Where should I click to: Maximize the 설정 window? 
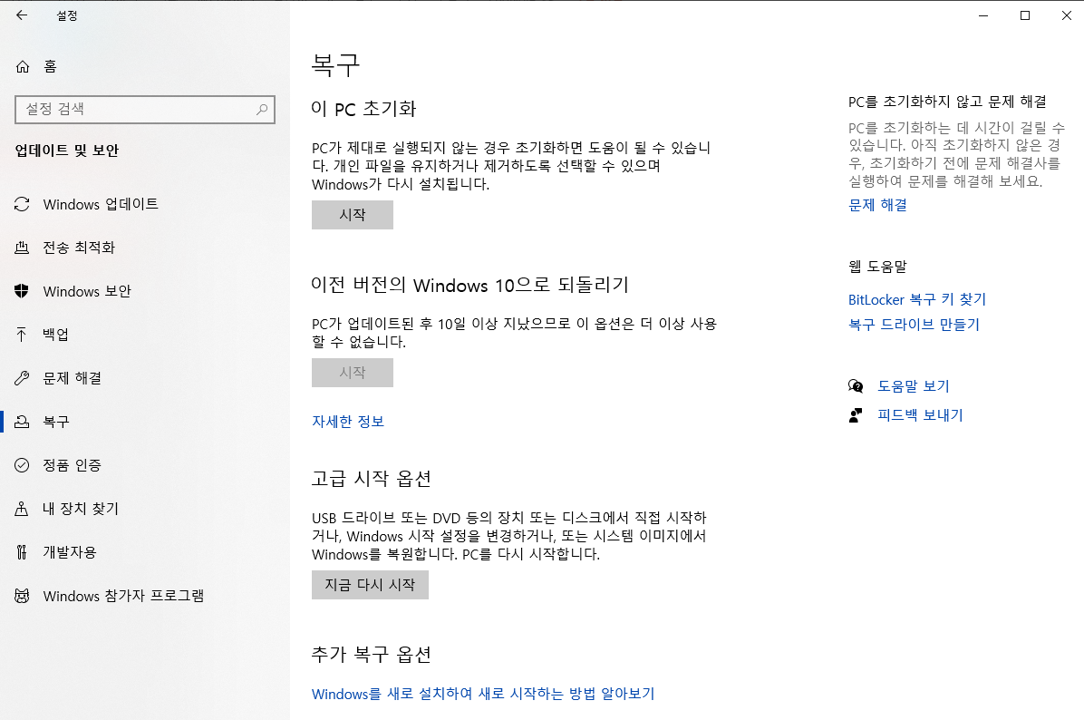click(x=1025, y=15)
